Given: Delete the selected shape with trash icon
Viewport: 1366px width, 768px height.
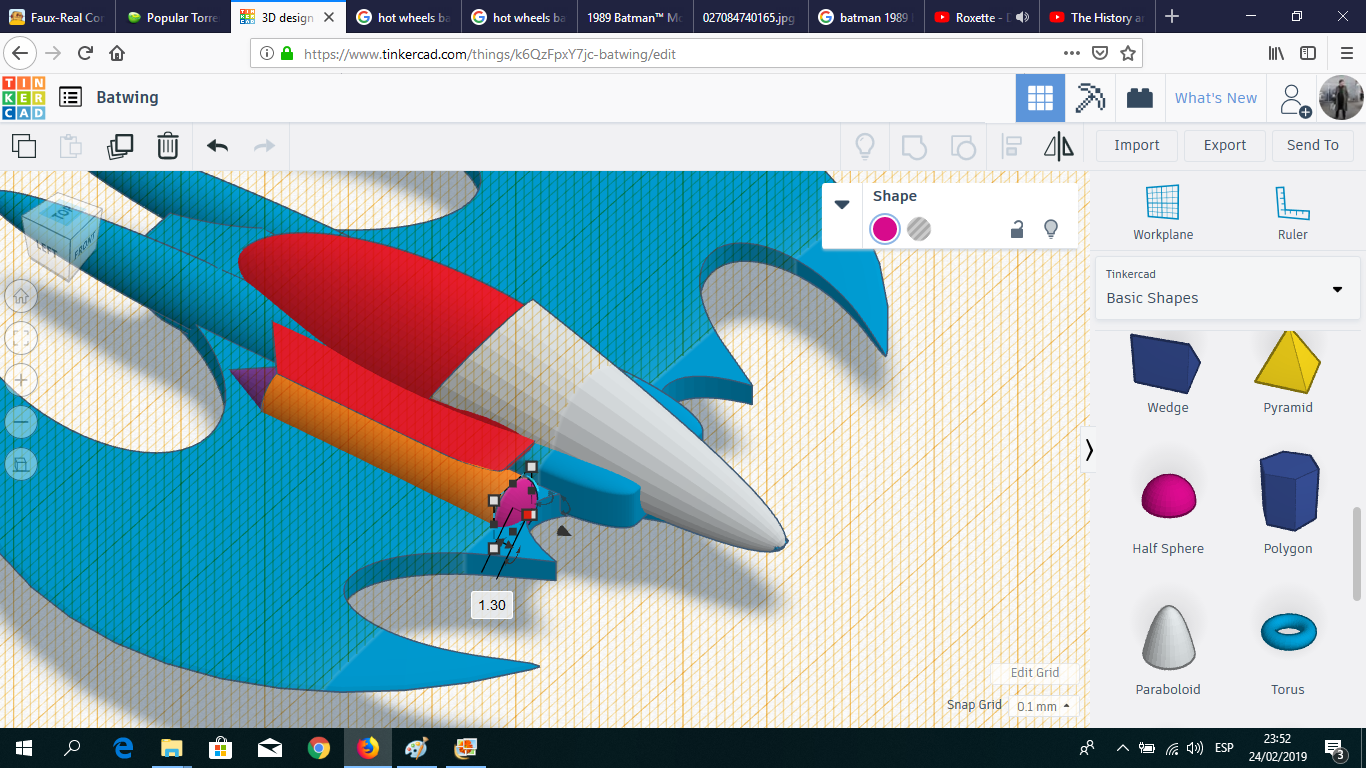Looking at the screenshot, I should coord(168,146).
